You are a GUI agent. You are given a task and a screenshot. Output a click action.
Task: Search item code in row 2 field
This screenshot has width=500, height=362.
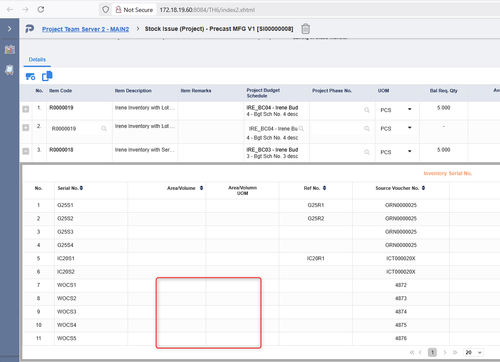tap(104, 129)
